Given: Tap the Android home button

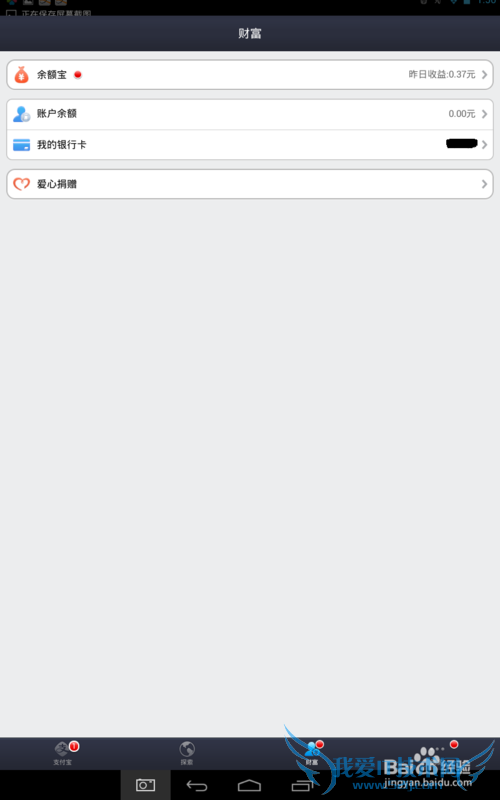Looking at the screenshot, I should [249, 786].
